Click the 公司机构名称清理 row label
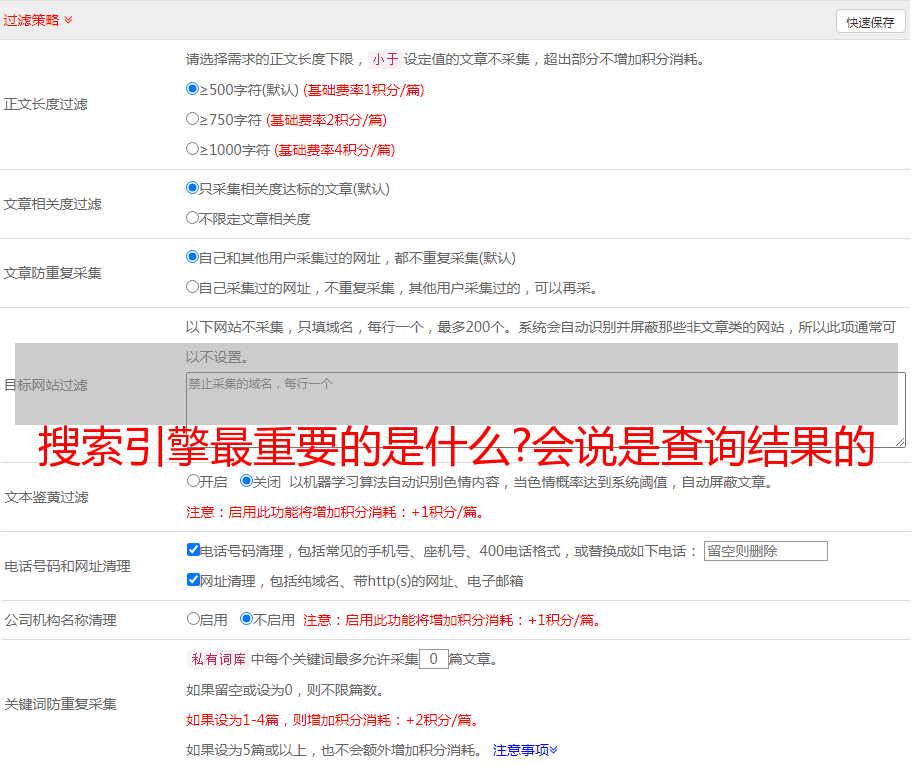 coord(60,620)
